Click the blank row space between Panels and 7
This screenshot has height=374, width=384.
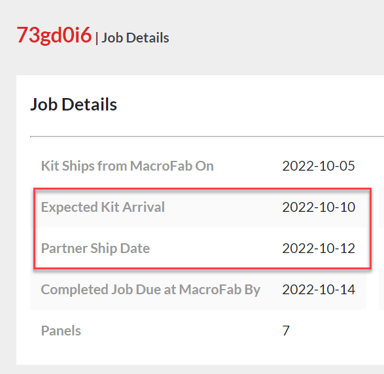pos(182,331)
